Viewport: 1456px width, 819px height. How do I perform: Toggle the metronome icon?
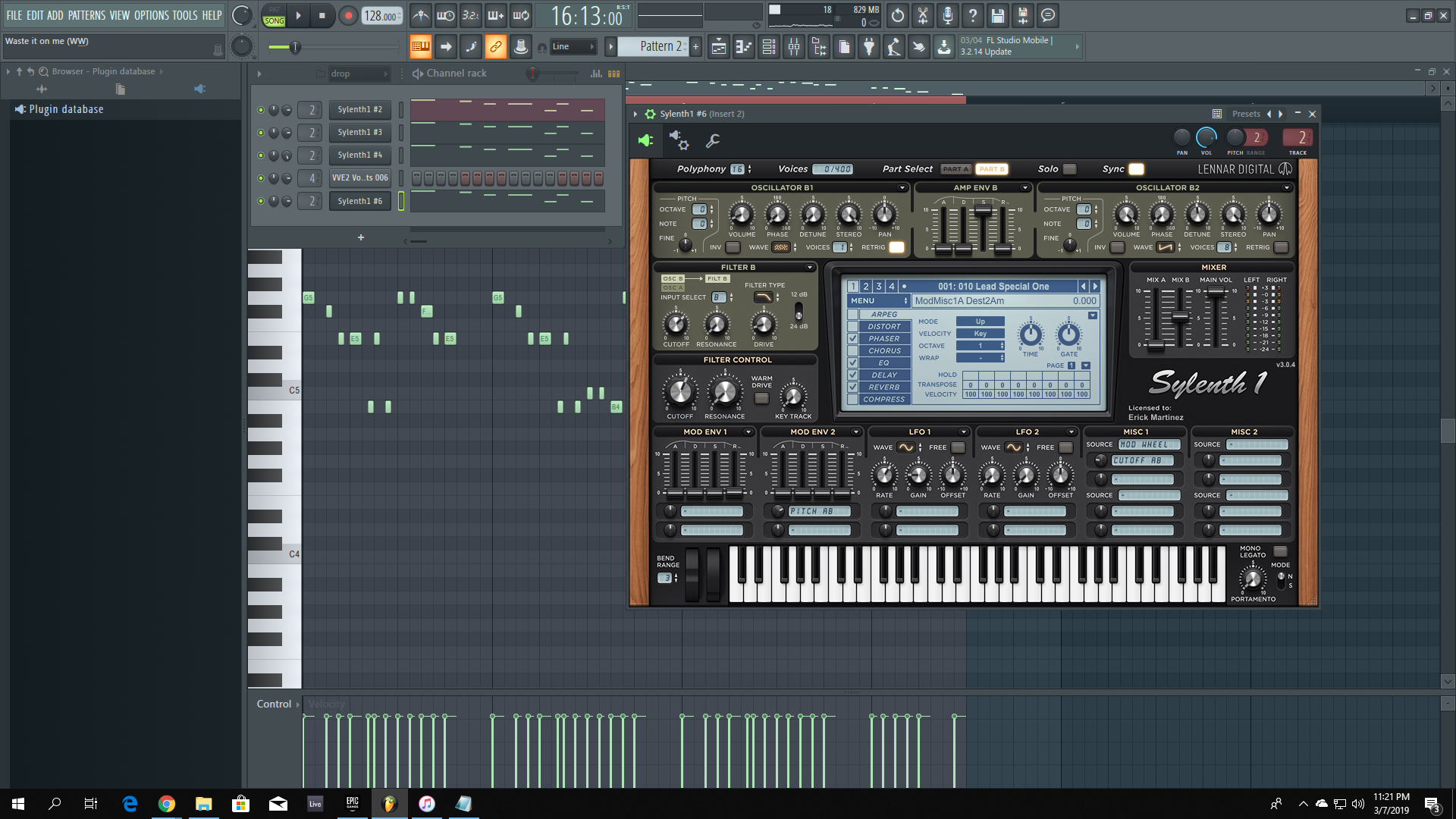point(421,15)
